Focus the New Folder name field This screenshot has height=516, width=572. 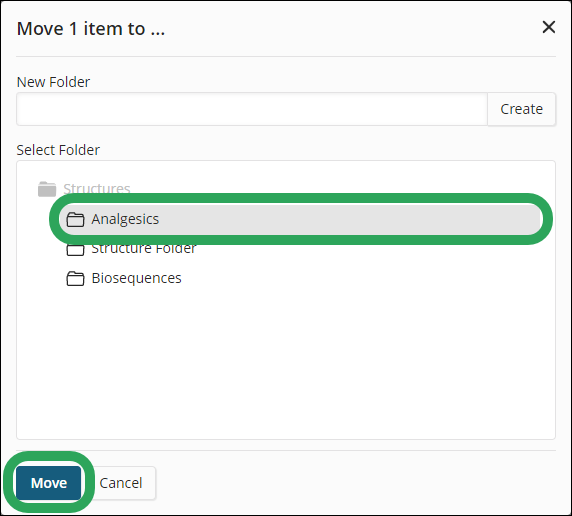[252, 109]
